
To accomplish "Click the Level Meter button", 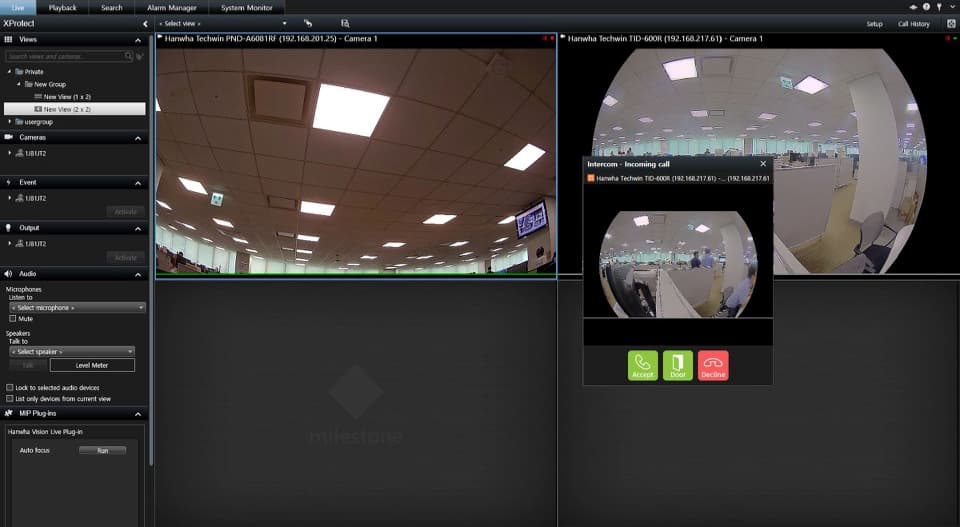I will 92,365.
